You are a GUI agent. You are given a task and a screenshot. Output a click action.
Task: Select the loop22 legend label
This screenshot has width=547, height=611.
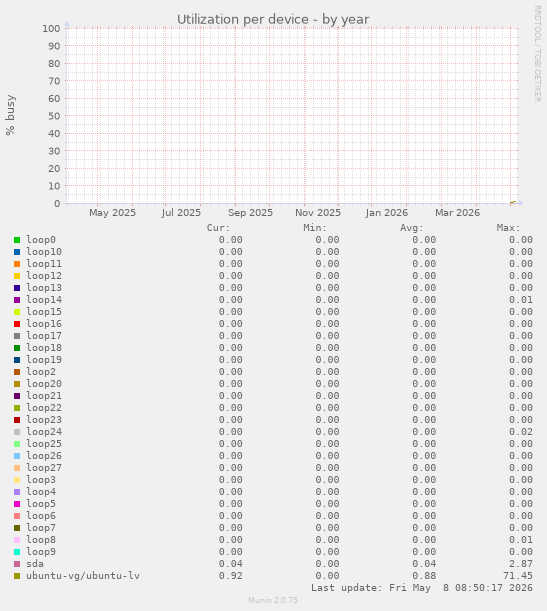click(x=44, y=408)
